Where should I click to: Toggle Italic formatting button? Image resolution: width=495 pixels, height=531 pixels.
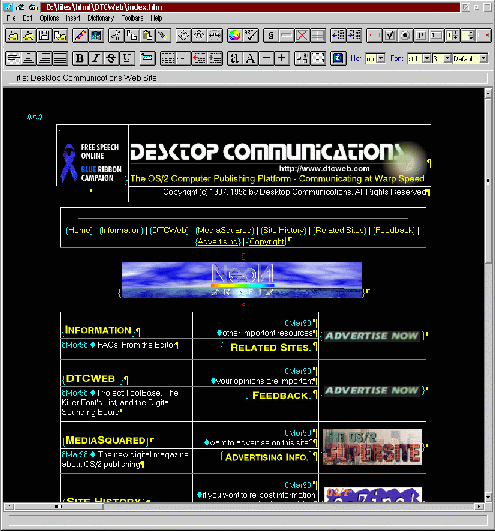click(x=96, y=58)
